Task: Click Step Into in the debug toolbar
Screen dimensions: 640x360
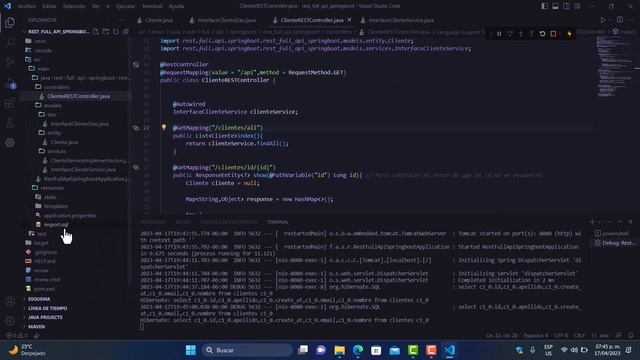Action: pyautogui.click(x=521, y=34)
